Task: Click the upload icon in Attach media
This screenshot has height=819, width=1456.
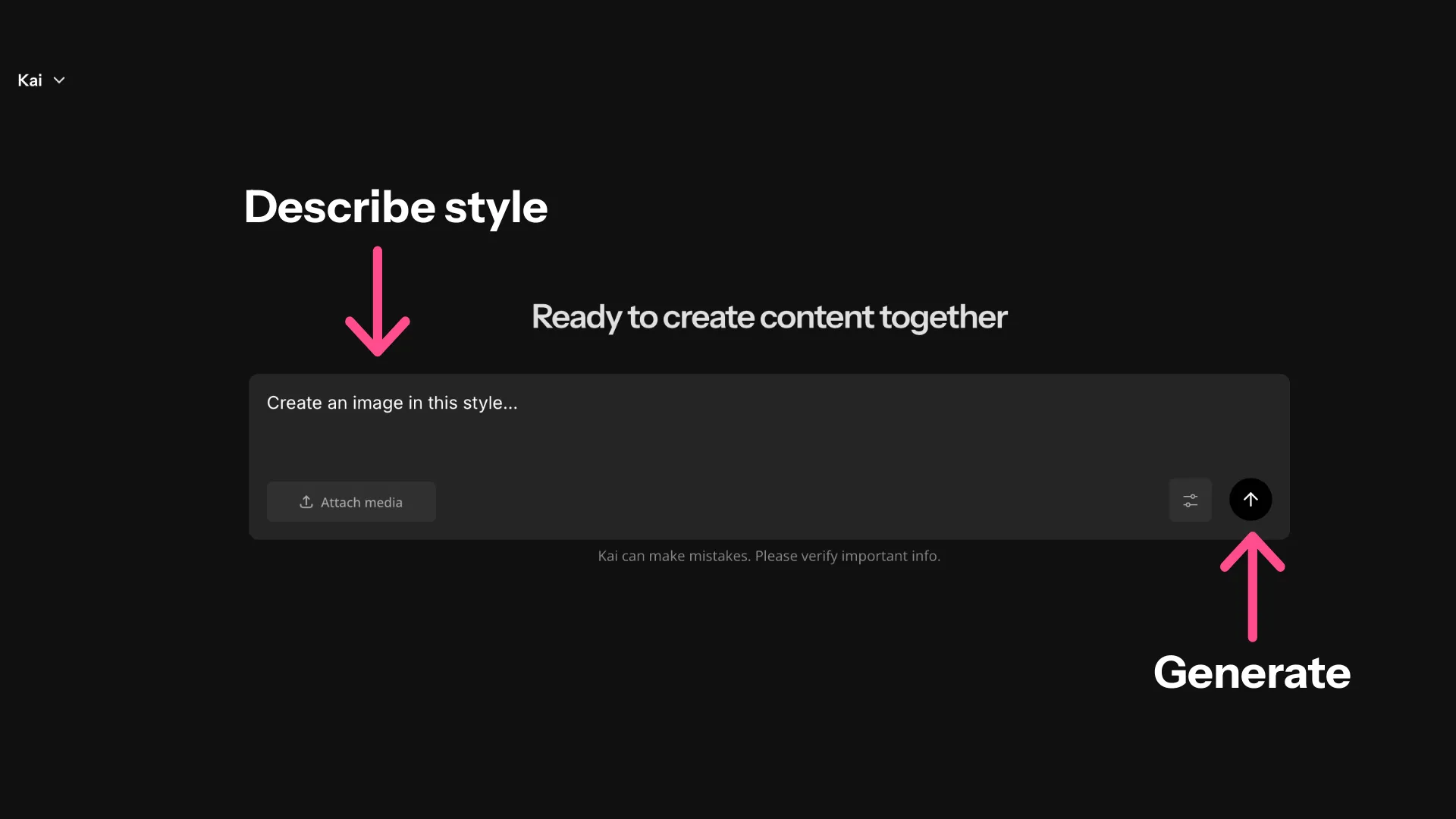Action: click(306, 502)
